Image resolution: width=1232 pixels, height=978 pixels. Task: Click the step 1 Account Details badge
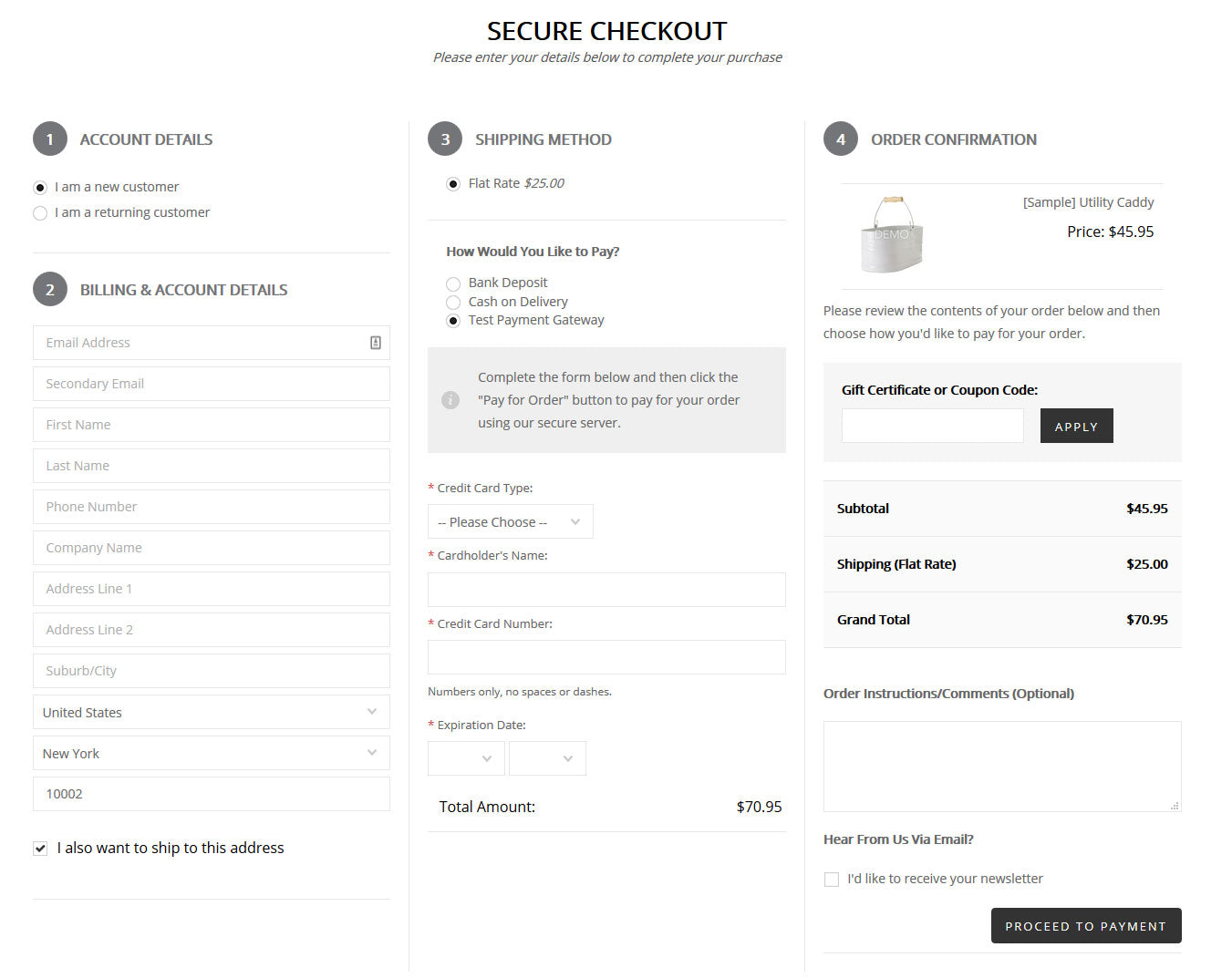coord(50,139)
